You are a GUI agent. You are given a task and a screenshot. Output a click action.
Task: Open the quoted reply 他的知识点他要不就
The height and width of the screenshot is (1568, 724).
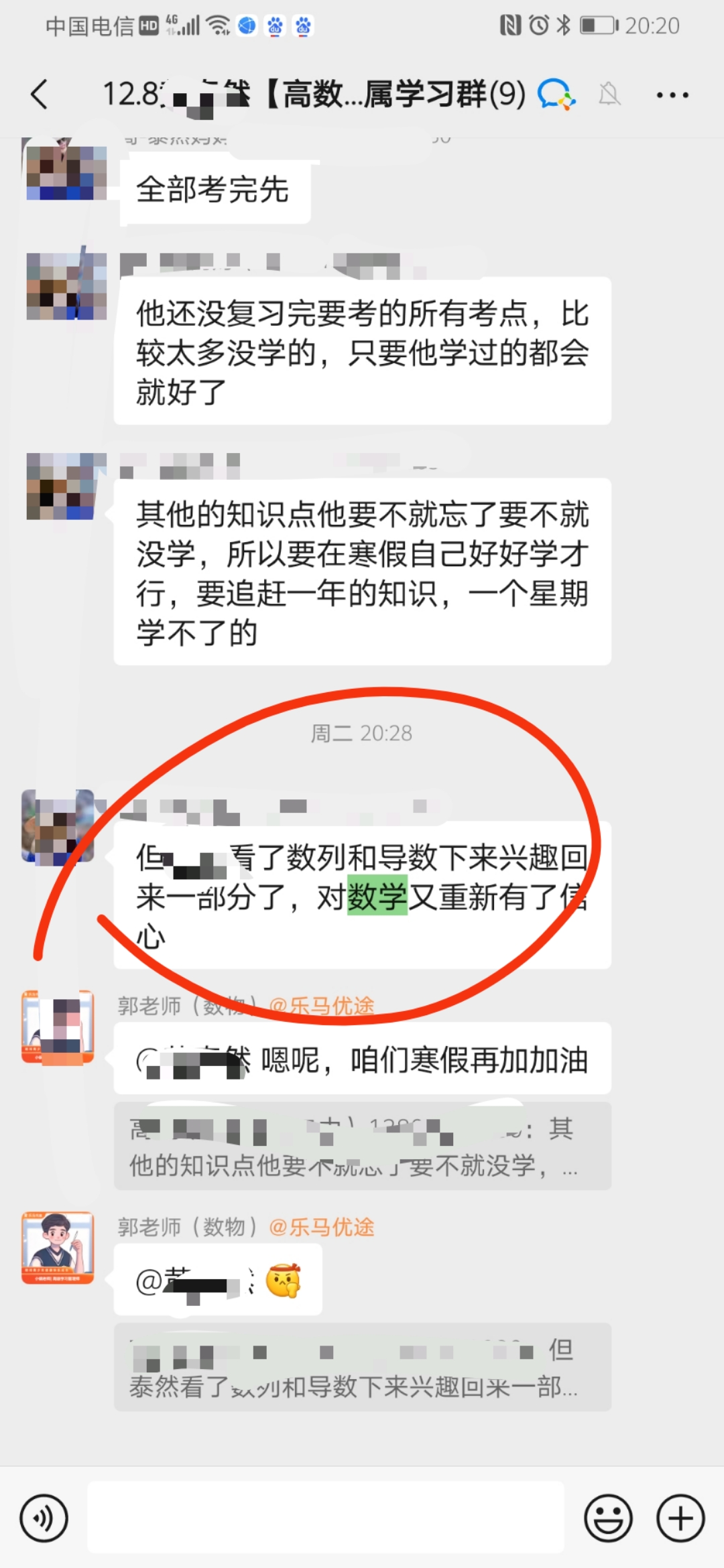click(x=363, y=1147)
